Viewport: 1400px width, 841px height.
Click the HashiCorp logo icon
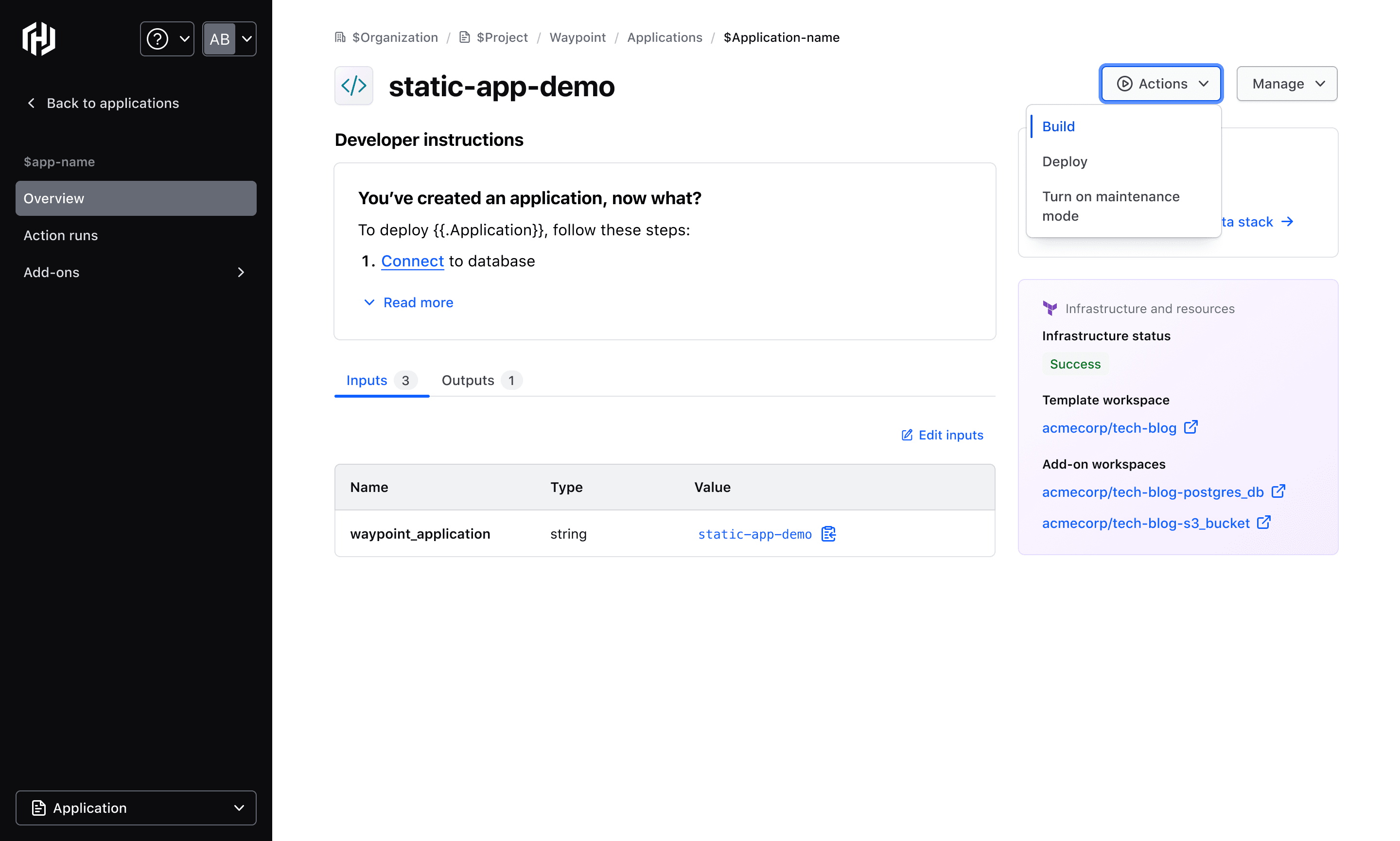click(x=38, y=38)
